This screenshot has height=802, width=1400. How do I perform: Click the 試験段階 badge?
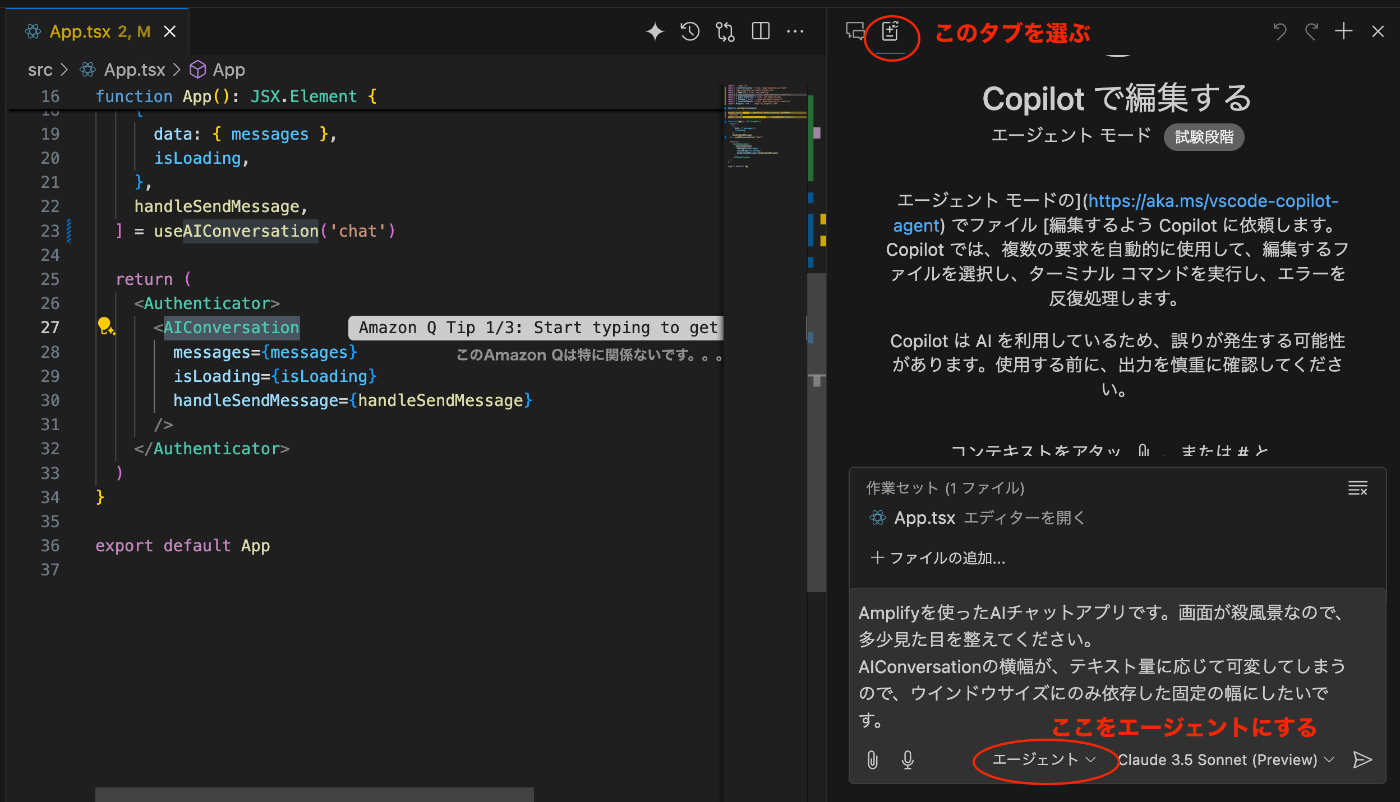[x=1204, y=137]
